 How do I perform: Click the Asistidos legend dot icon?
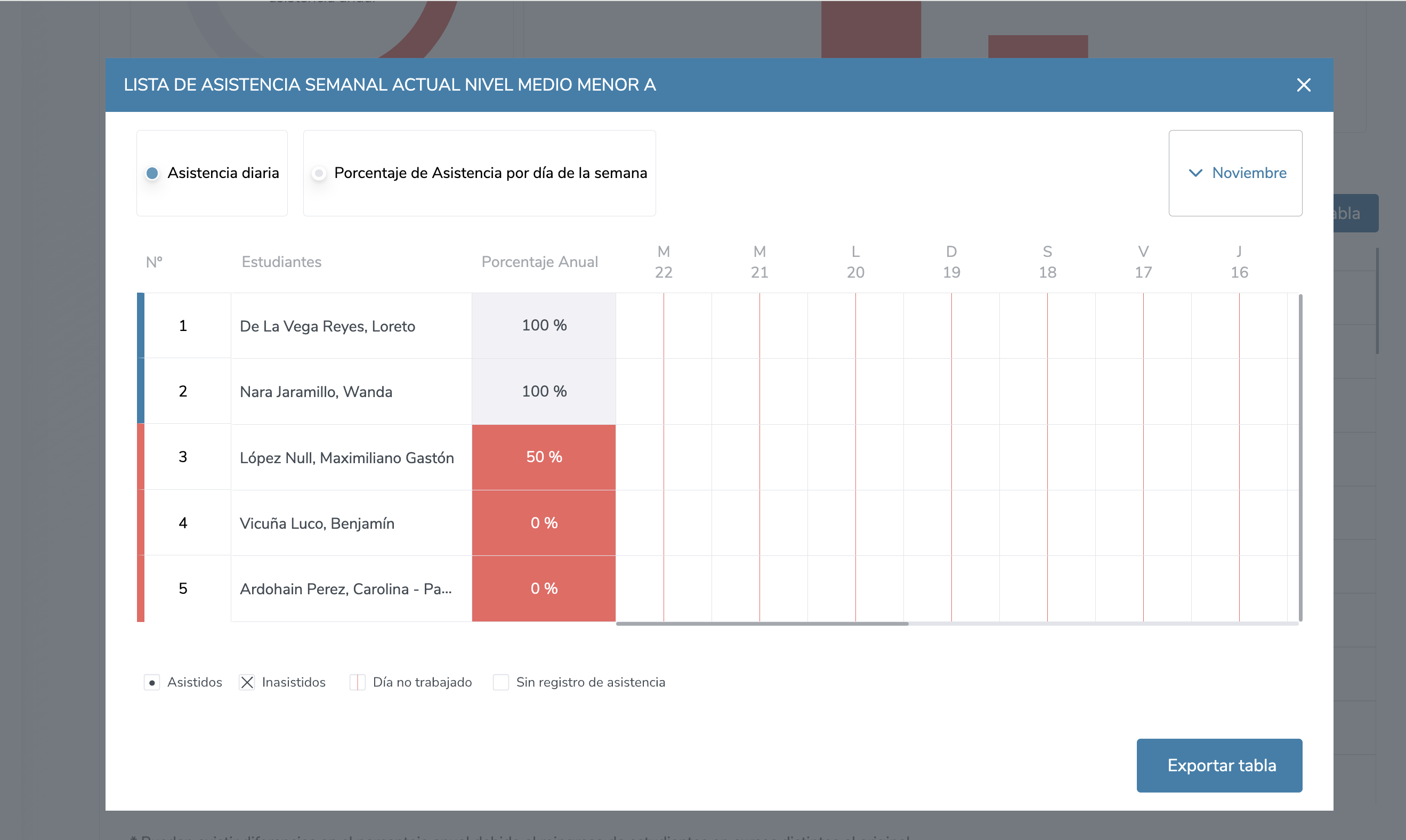(152, 683)
